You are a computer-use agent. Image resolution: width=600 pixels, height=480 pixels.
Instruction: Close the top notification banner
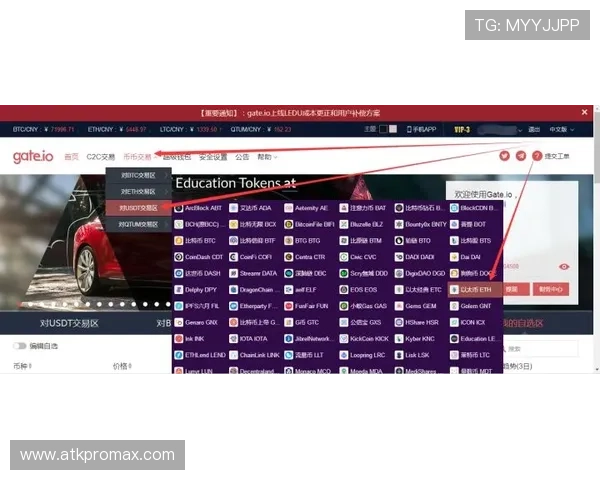tap(585, 112)
